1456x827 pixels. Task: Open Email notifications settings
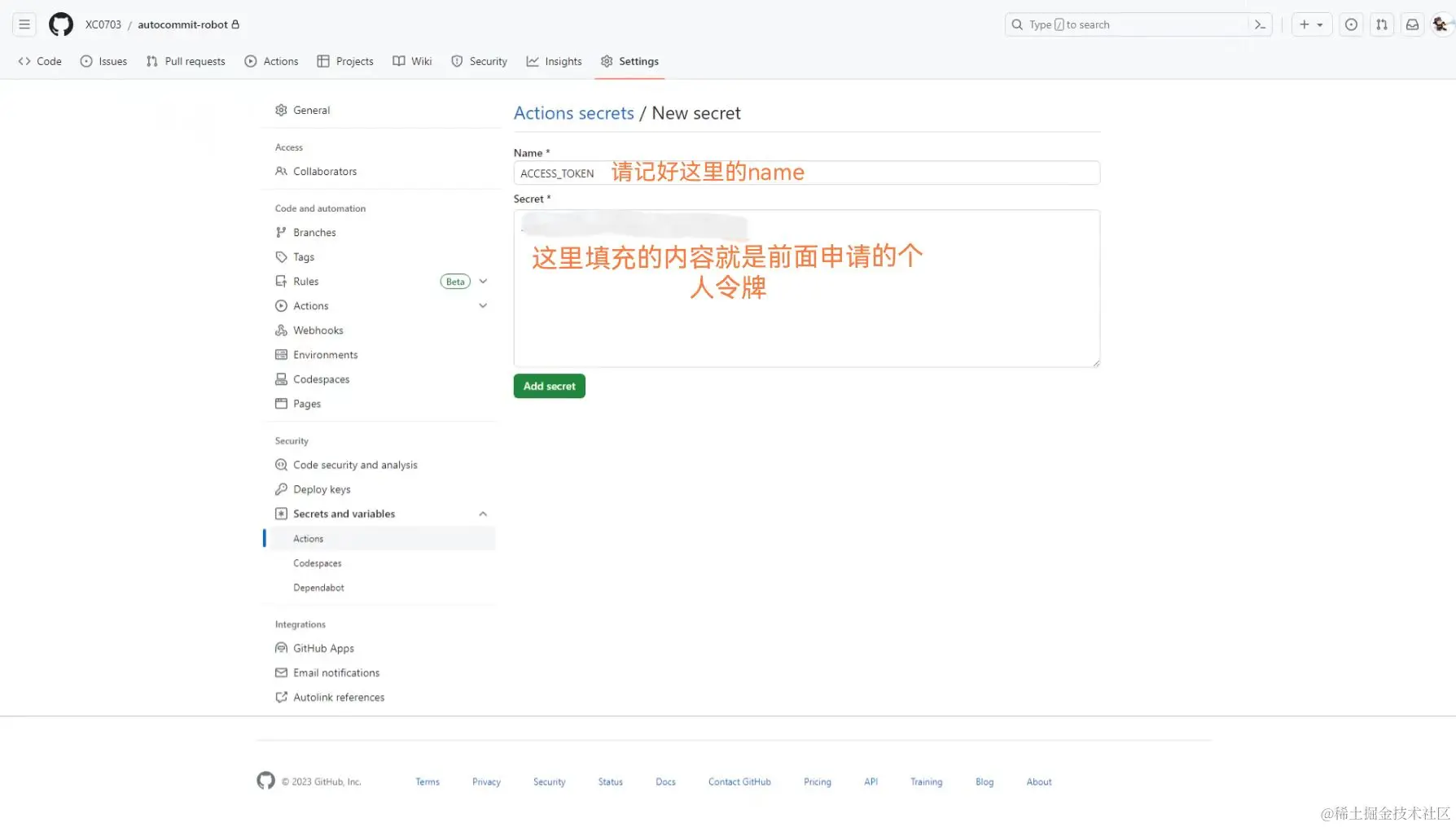pos(379,672)
